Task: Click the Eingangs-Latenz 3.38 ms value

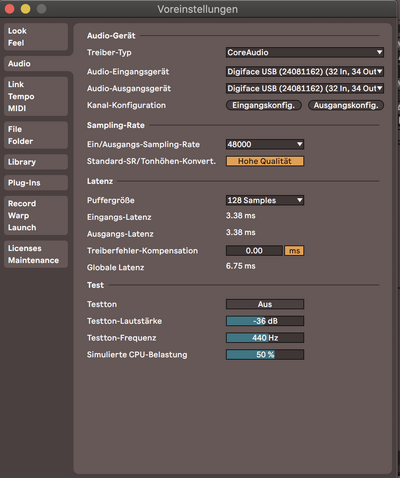Action: pos(240,216)
